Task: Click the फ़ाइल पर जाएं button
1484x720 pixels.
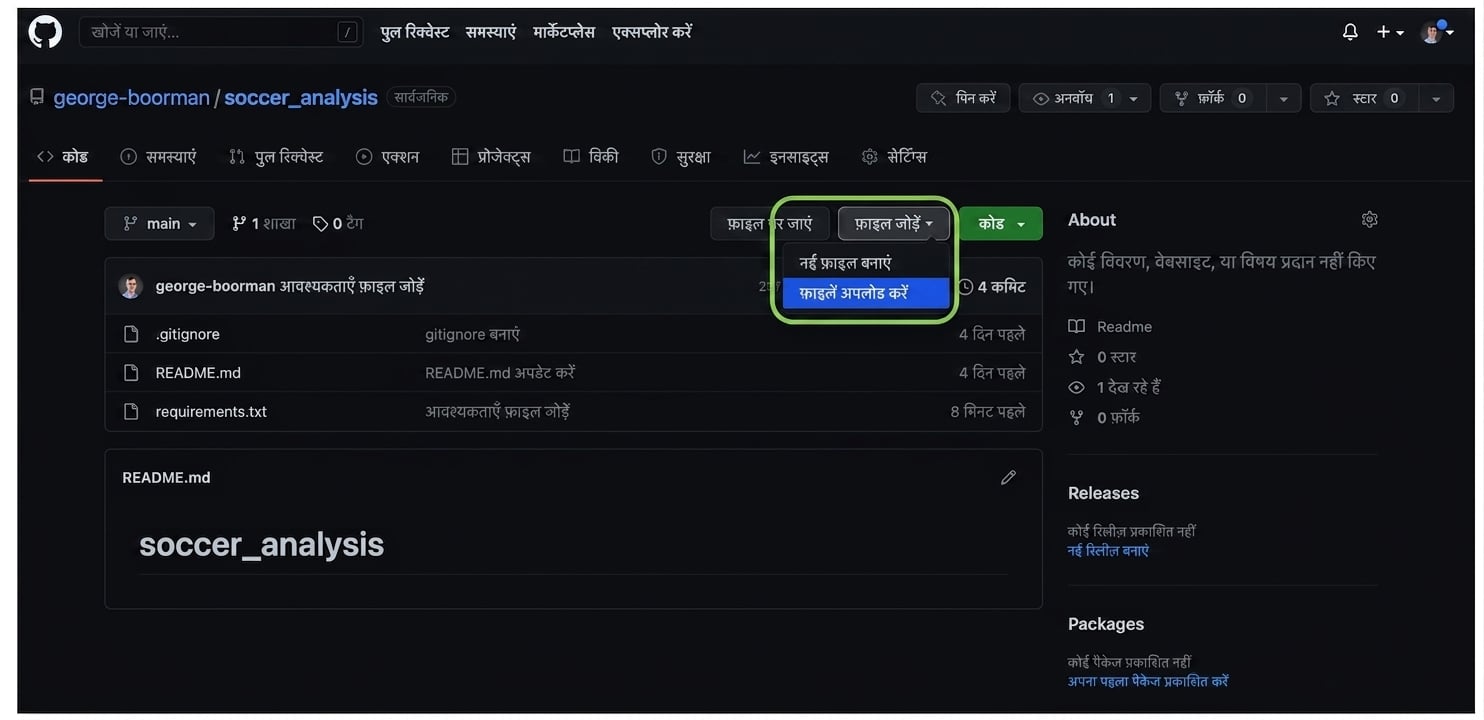Action: (x=770, y=224)
